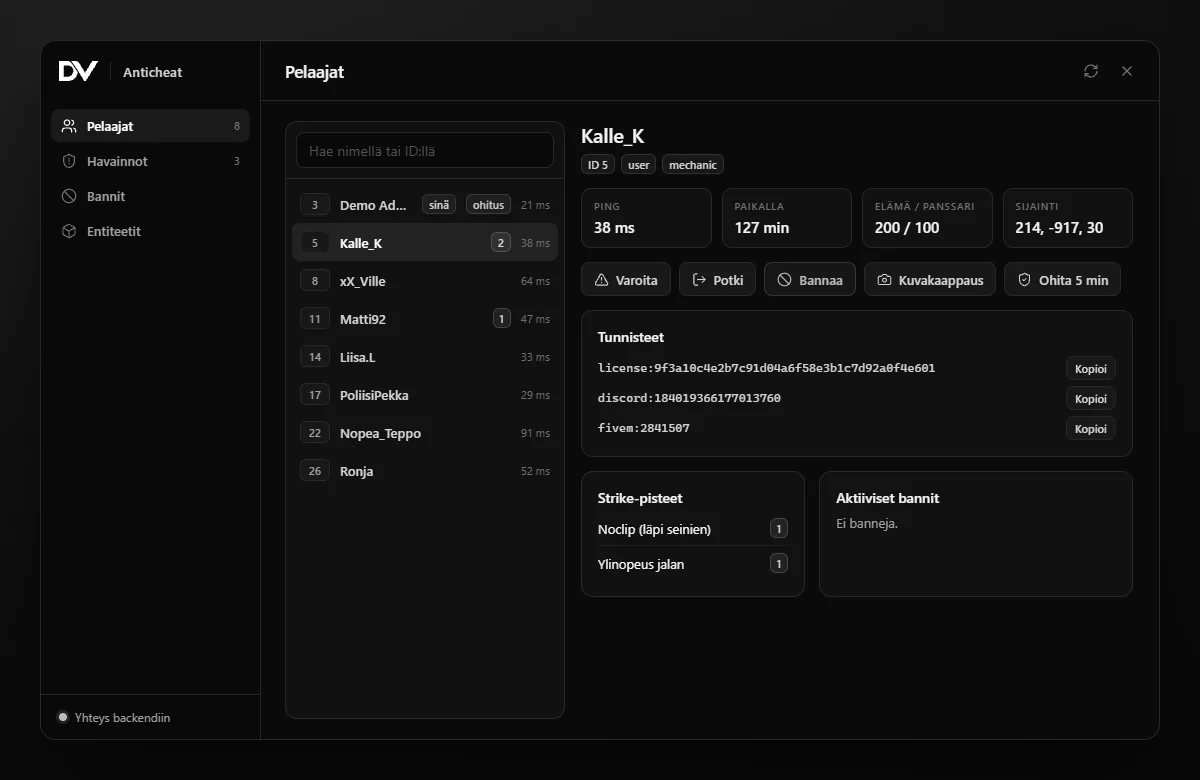
Task: Click the 'ID 5' tag
Action: click(598, 165)
